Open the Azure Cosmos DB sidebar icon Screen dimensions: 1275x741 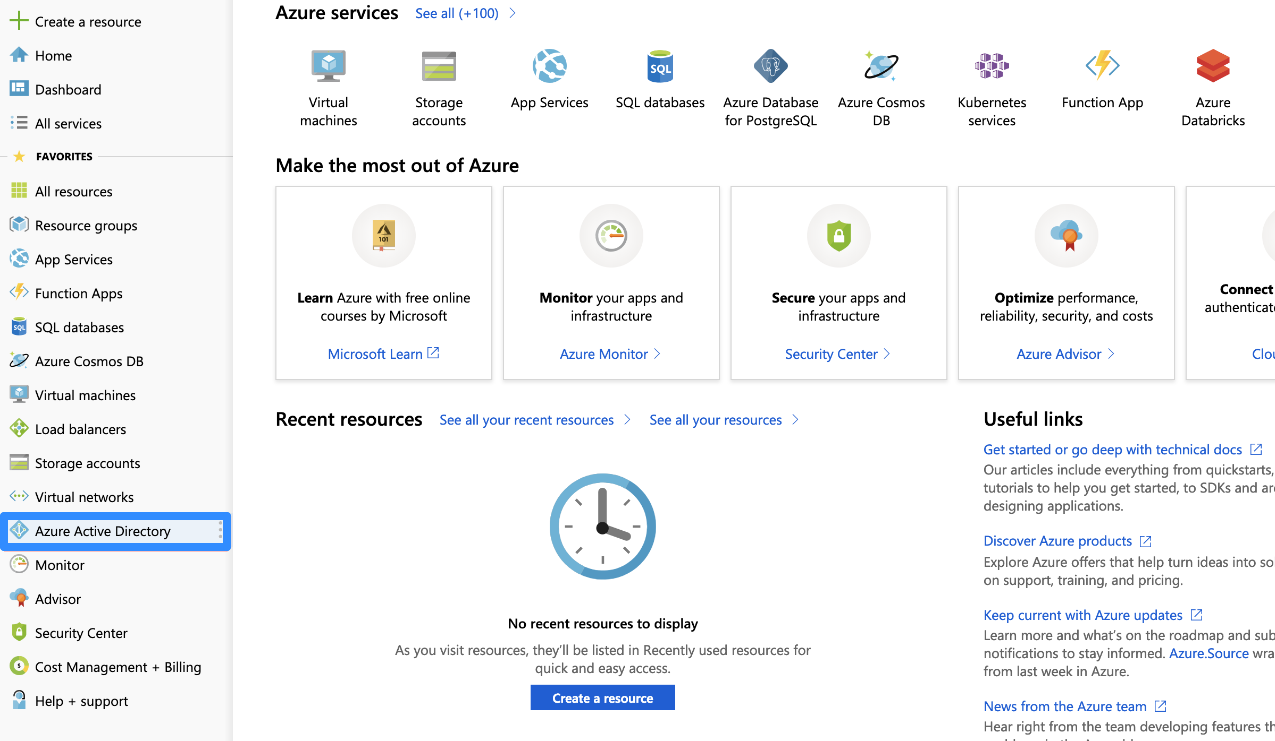tap(18, 361)
